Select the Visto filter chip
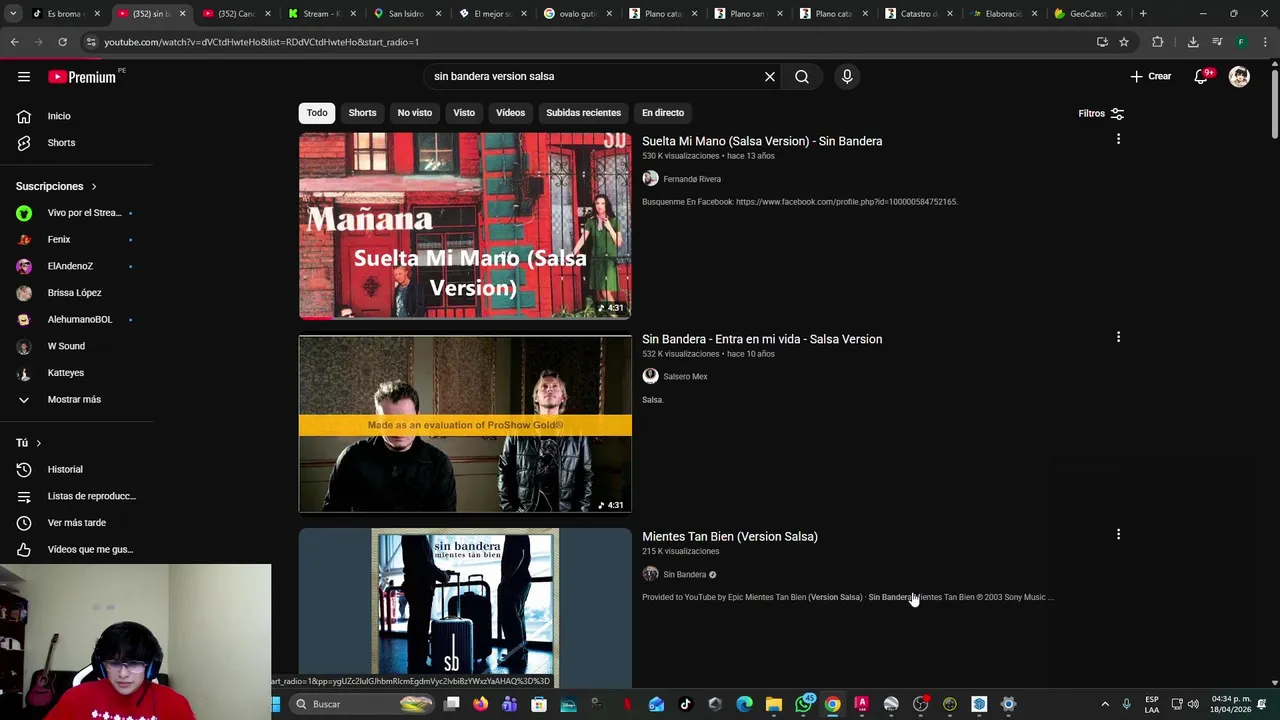This screenshot has width=1280, height=720. (x=464, y=113)
